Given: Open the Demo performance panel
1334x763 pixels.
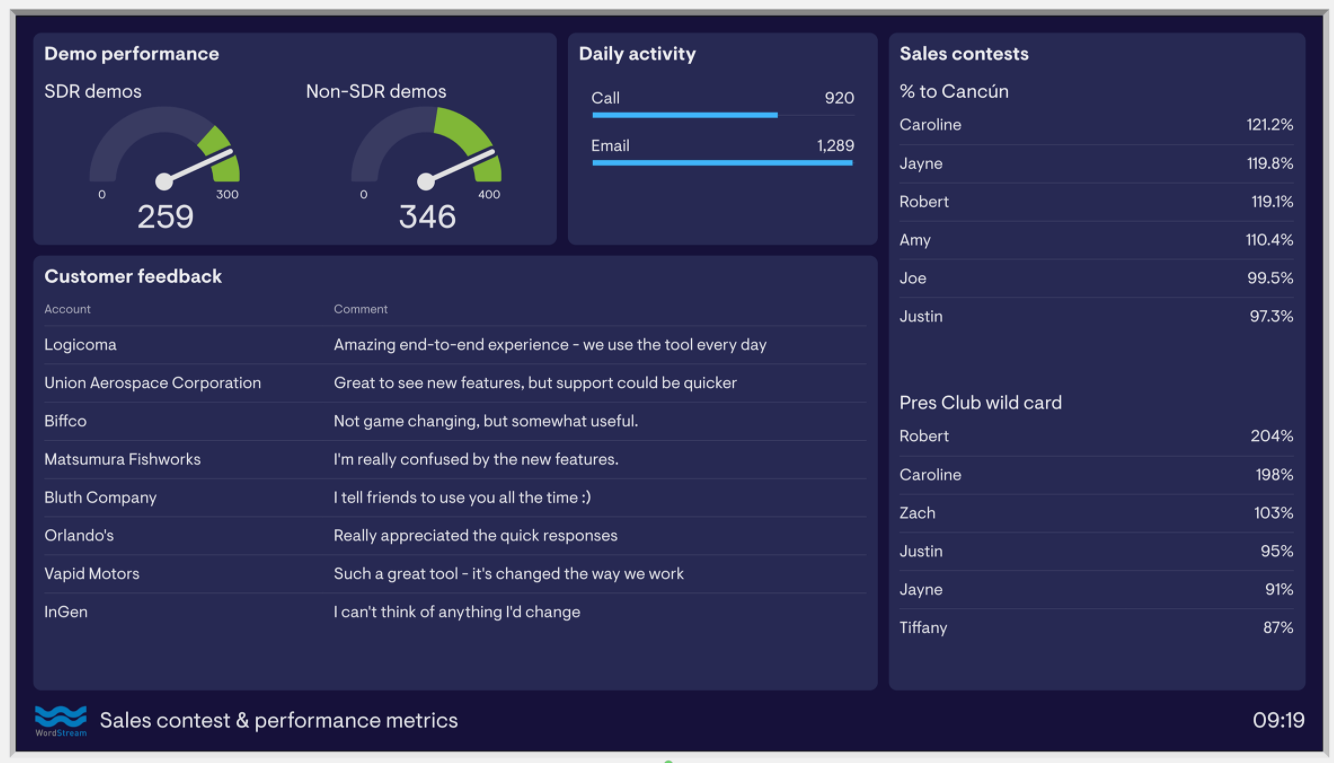Looking at the screenshot, I should pos(131,54).
